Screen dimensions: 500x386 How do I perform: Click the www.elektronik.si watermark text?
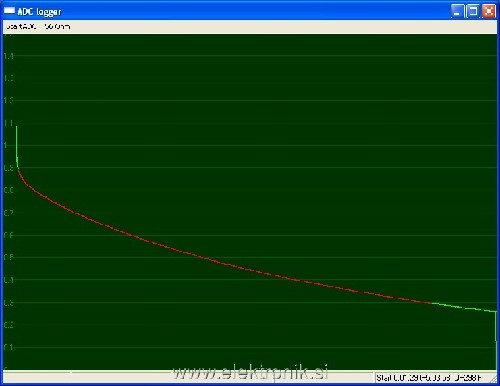[251, 372]
